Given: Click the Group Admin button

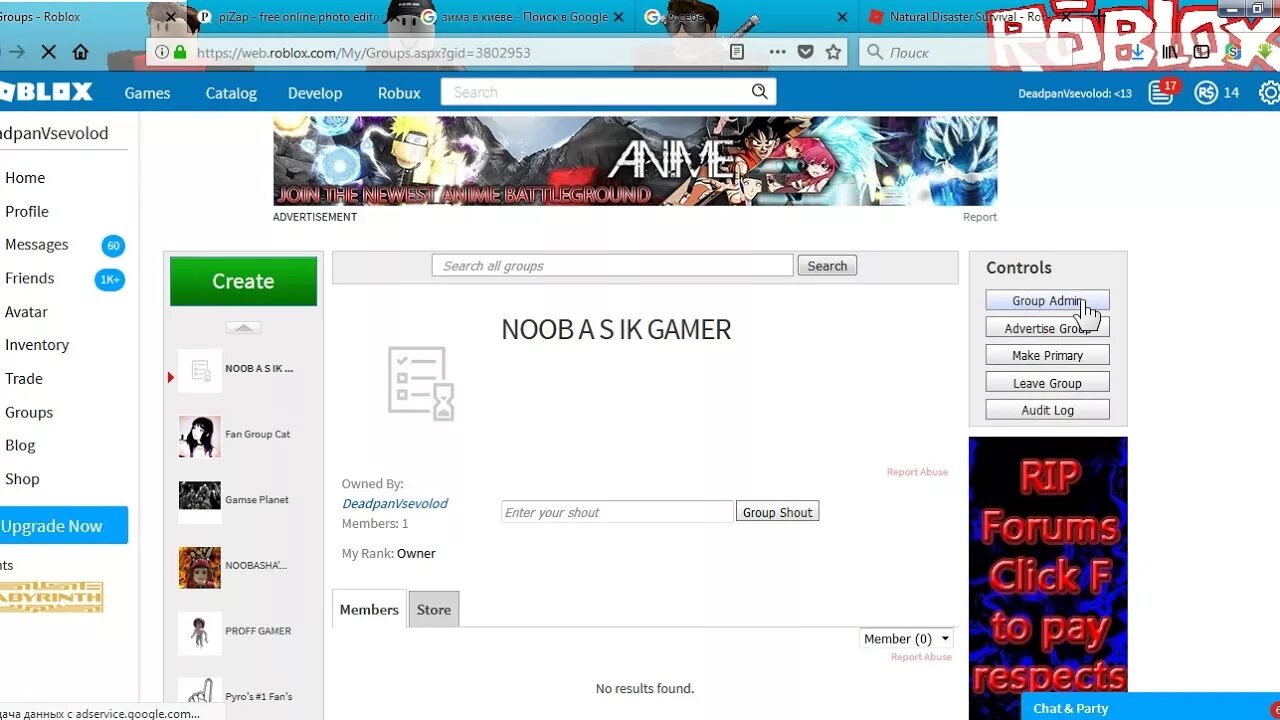Looking at the screenshot, I should tap(1047, 300).
